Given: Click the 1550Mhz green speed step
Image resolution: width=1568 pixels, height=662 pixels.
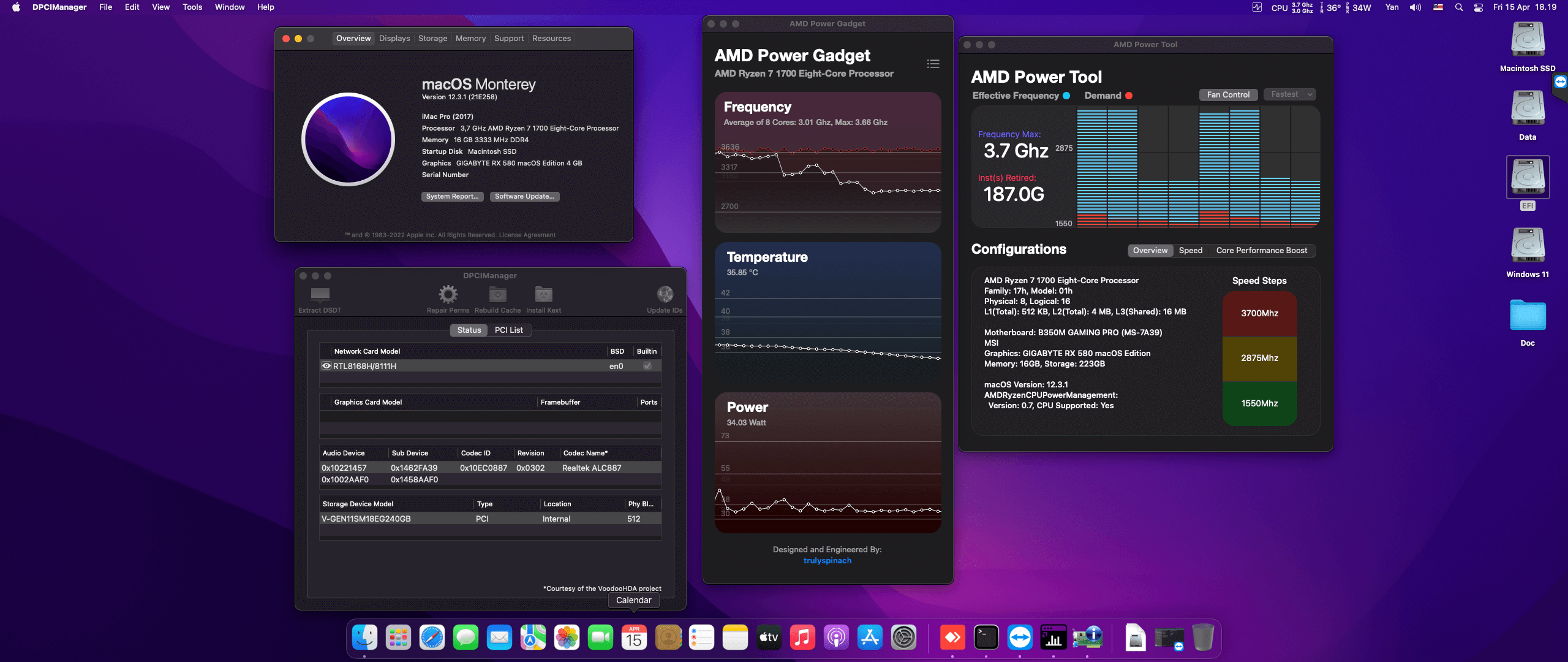Looking at the screenshot, I should [1259, 403].
